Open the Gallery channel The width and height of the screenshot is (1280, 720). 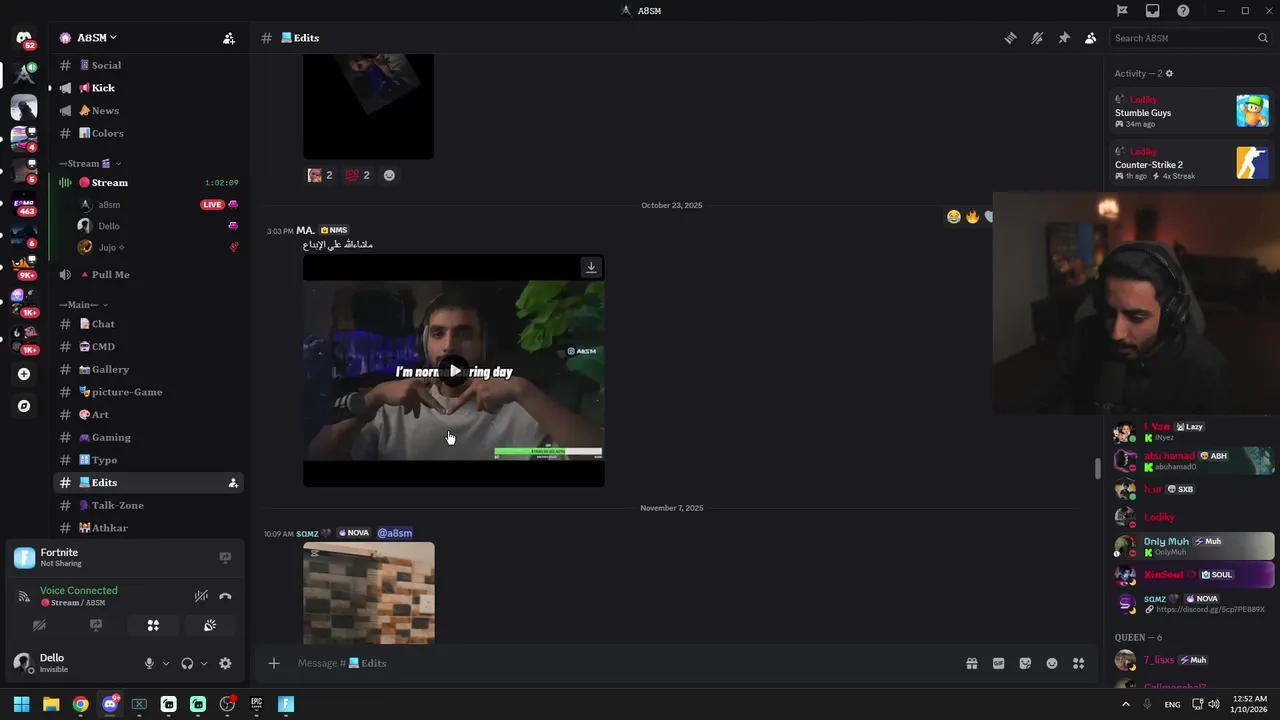point(148,369)
